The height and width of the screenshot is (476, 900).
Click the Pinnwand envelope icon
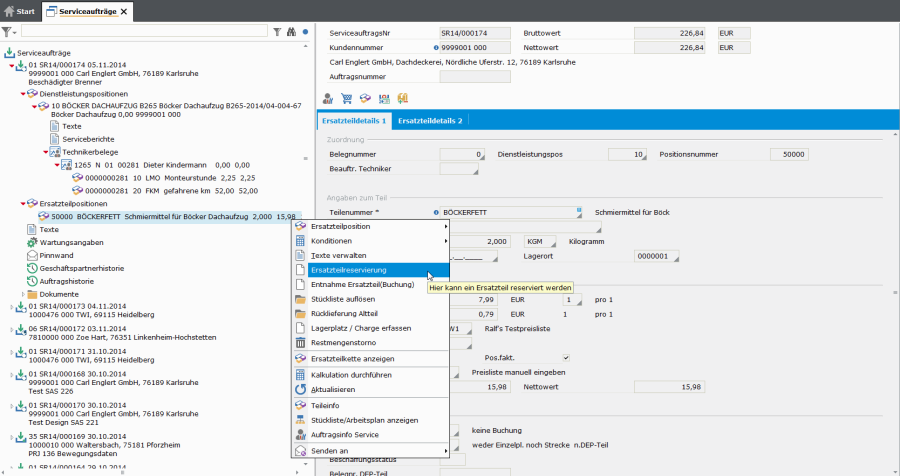coord(32,255)
